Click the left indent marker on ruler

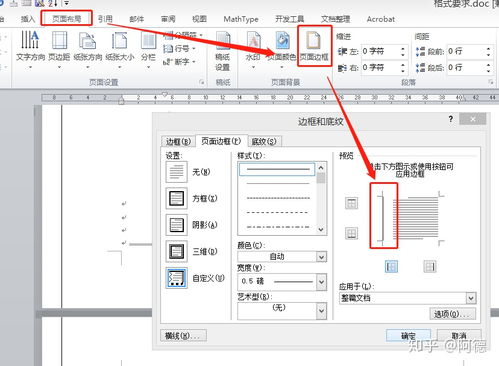(121, 100)
